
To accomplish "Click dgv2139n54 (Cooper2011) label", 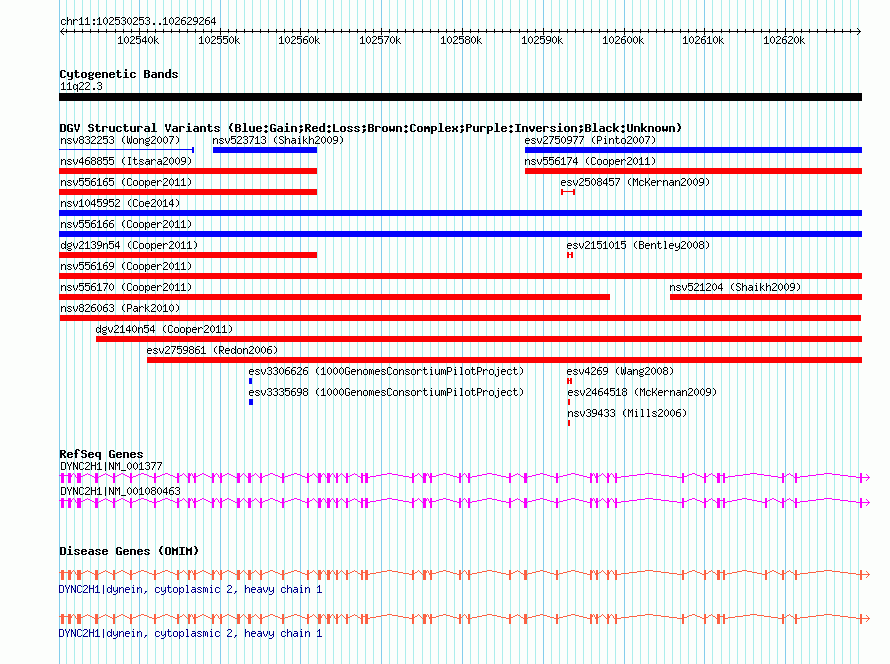I will click(129, 245).
